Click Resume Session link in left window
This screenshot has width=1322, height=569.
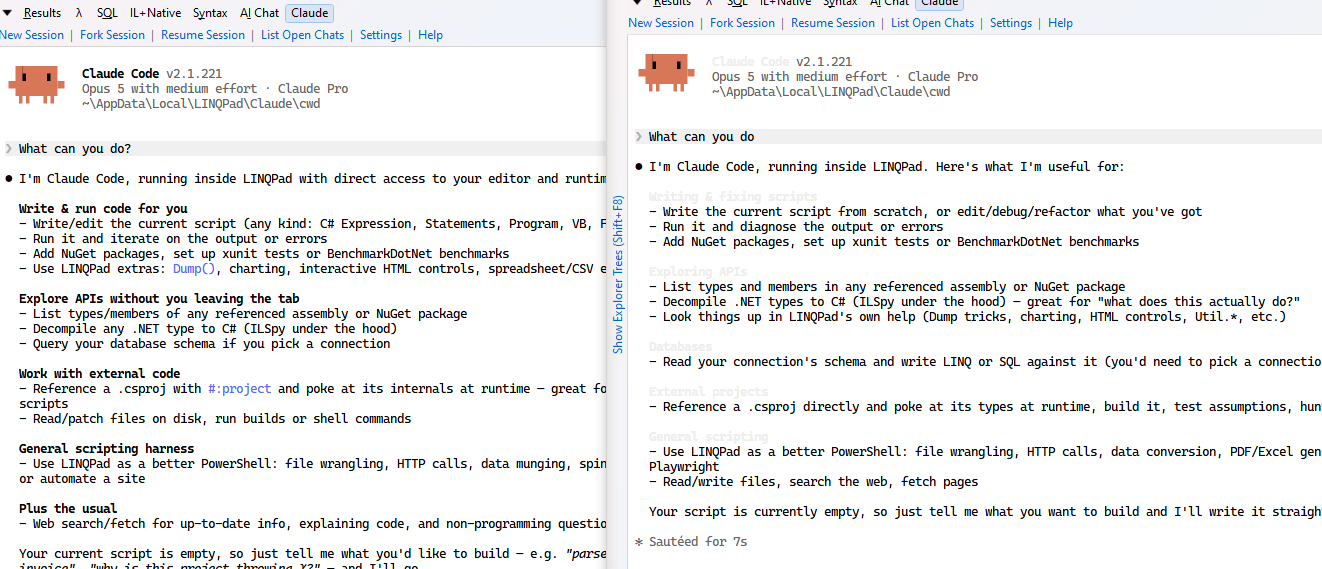coord(203,35)
